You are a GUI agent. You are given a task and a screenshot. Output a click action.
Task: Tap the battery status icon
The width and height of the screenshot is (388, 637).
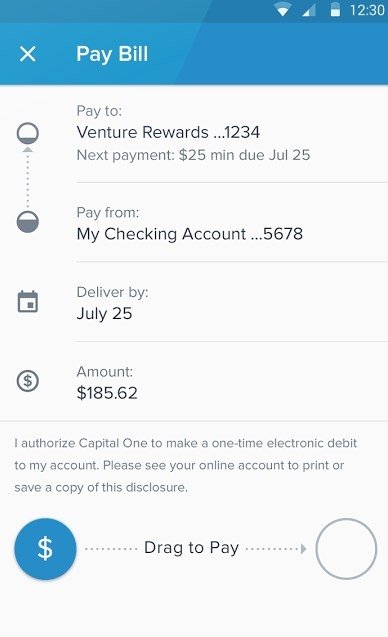[335, 10]
